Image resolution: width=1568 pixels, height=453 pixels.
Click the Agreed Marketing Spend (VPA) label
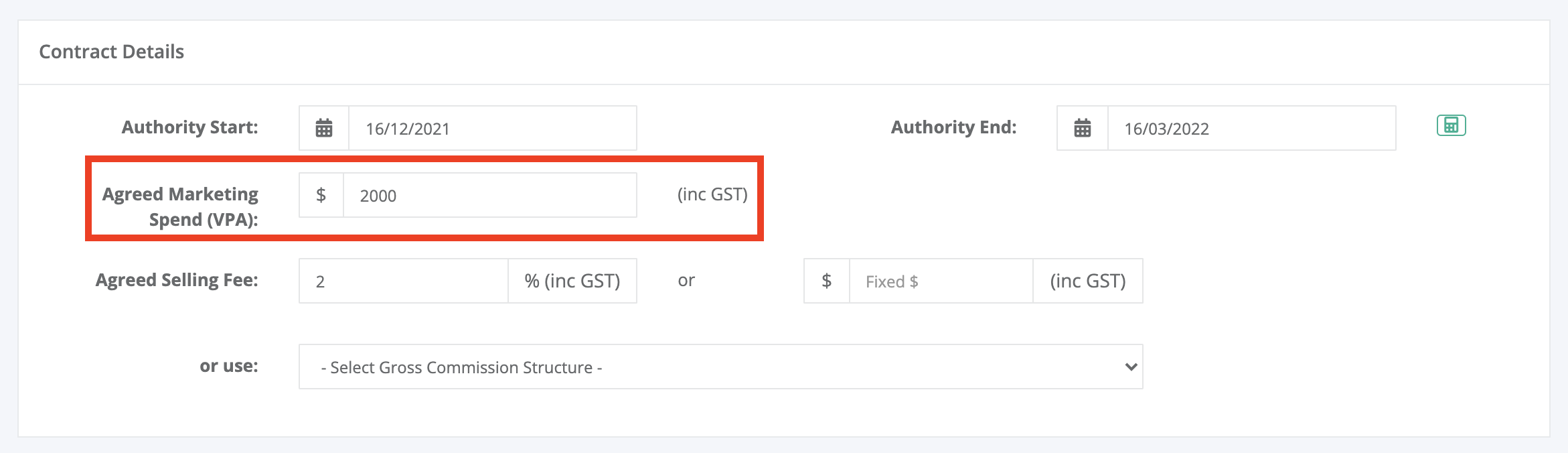point(181,206)
